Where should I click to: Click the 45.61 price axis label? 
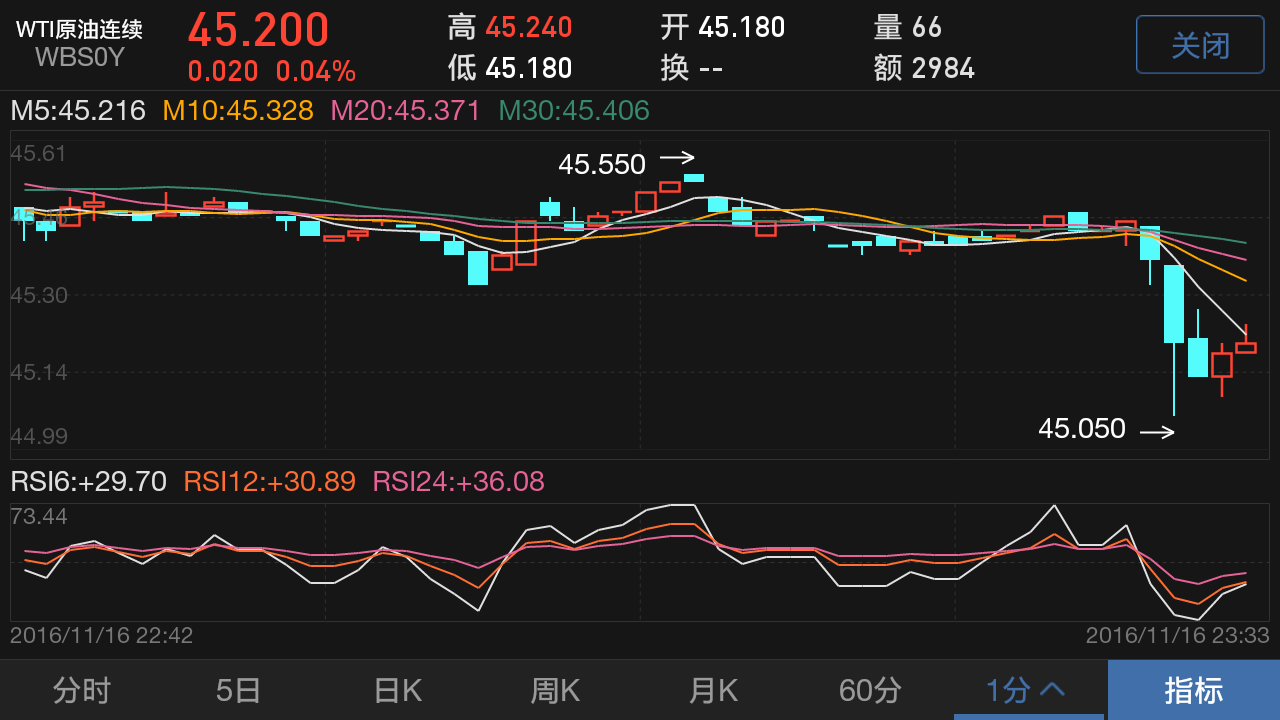(x=39, y=154)
